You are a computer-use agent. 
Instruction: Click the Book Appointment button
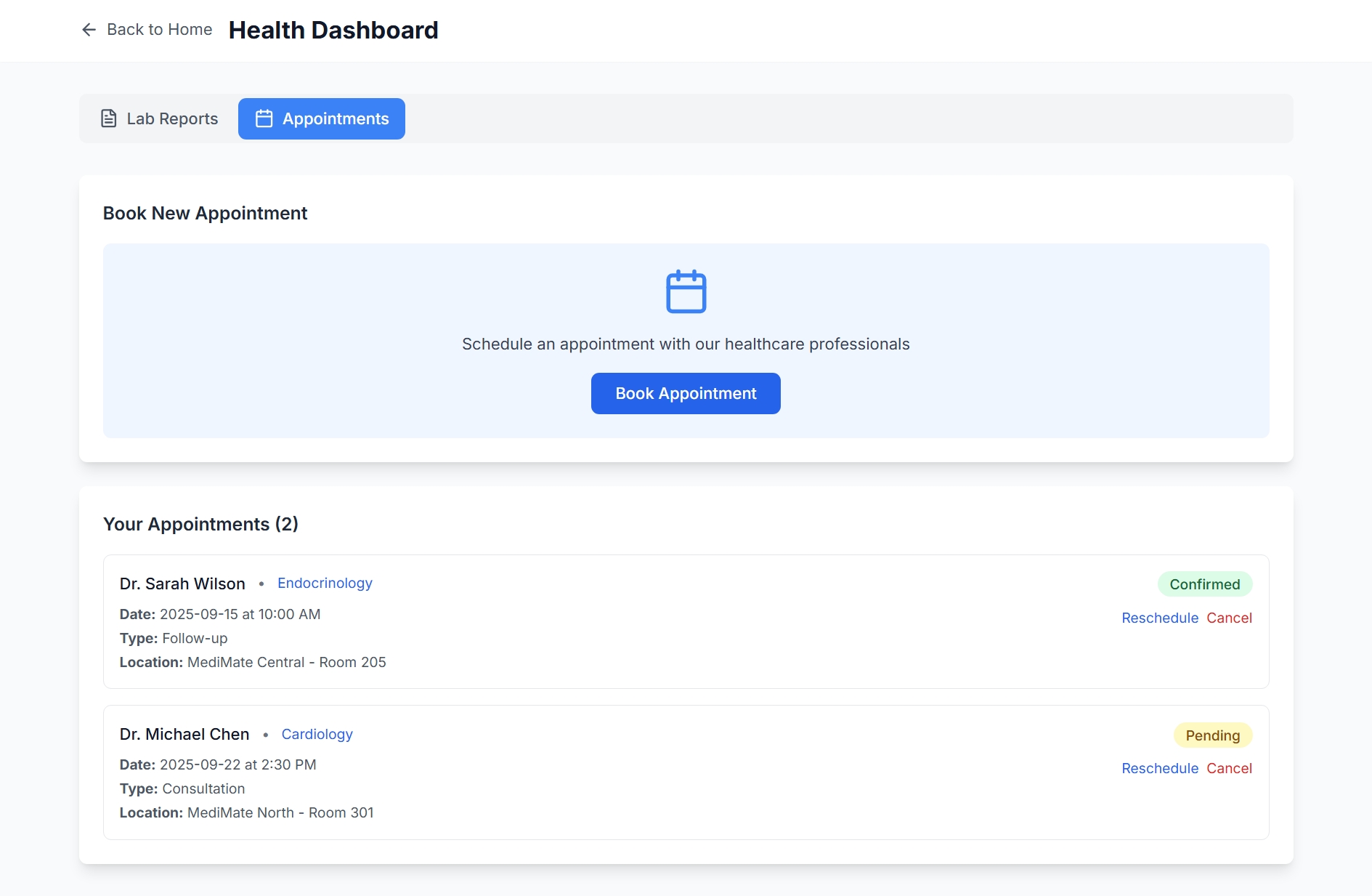tap(686, 393)
